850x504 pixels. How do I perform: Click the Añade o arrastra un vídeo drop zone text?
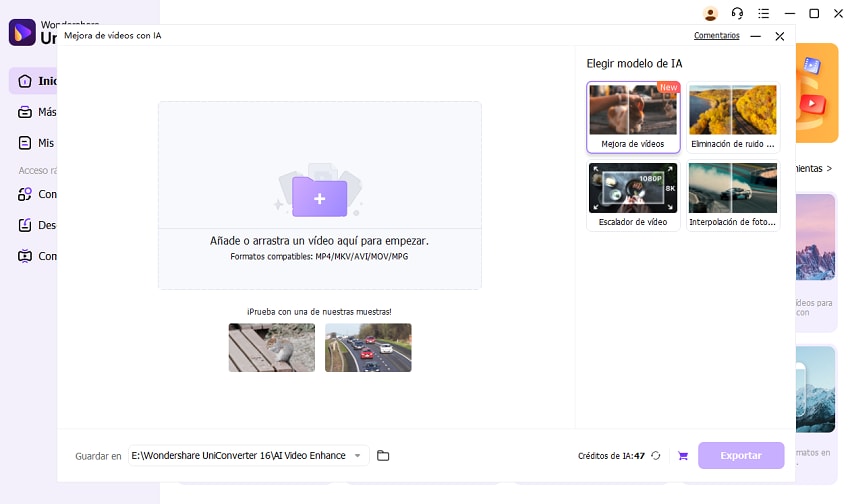pyautogui.click(x=319, y=241)
